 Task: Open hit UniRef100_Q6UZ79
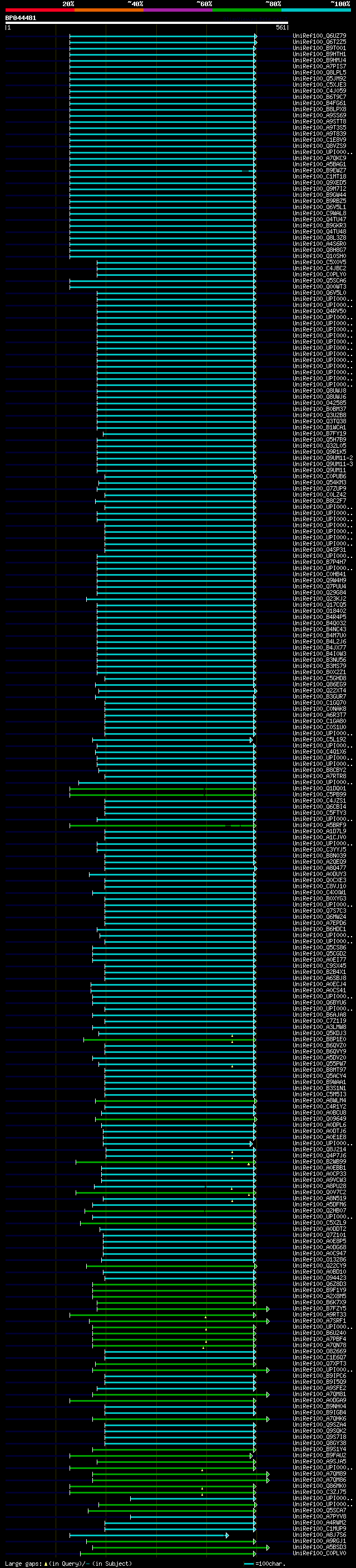click(319, 36)
